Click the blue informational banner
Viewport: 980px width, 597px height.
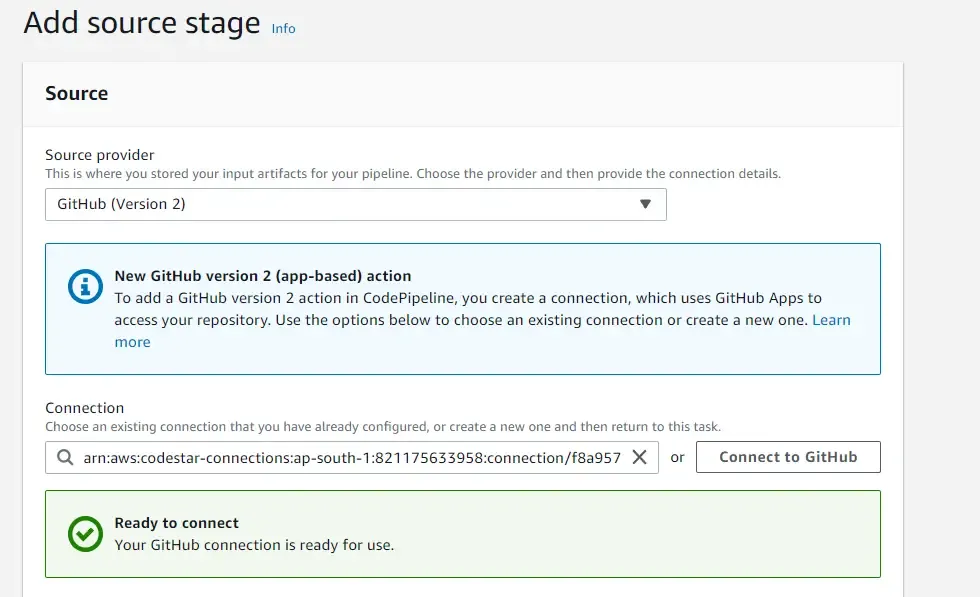pos(462,307)
